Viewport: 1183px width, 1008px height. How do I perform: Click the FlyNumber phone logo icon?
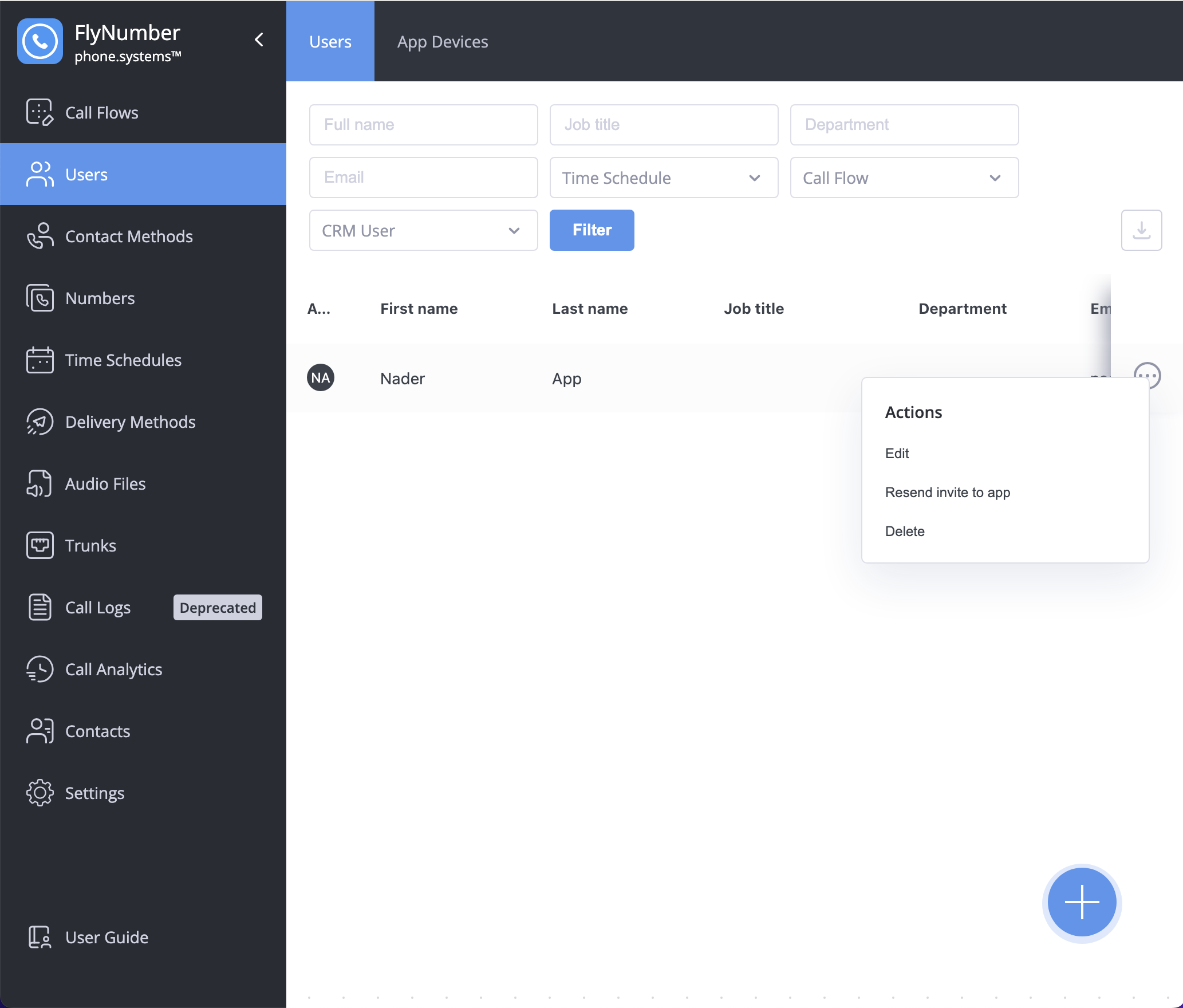[40, 41]
